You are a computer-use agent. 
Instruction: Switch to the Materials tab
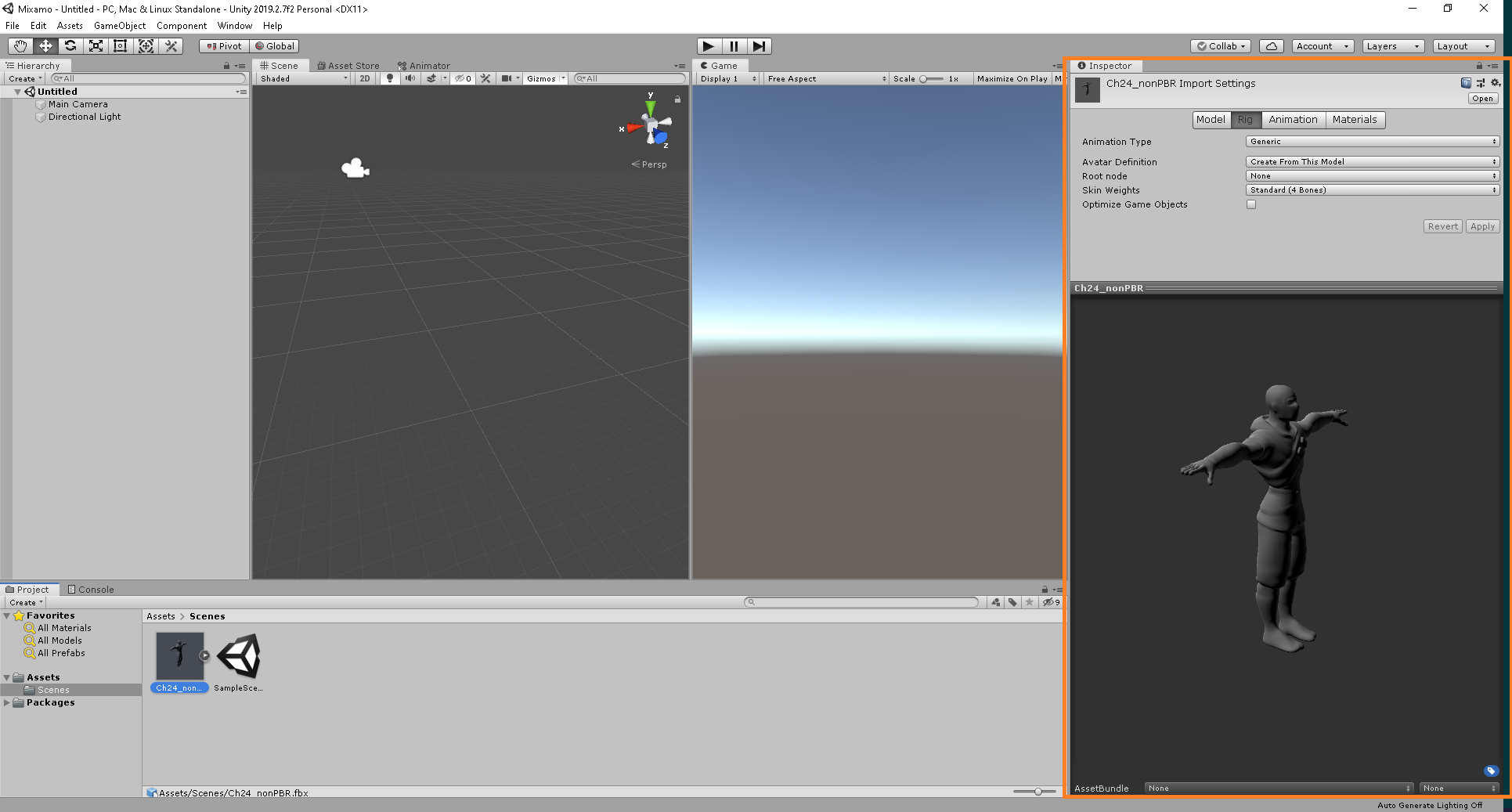[1354, 120]
